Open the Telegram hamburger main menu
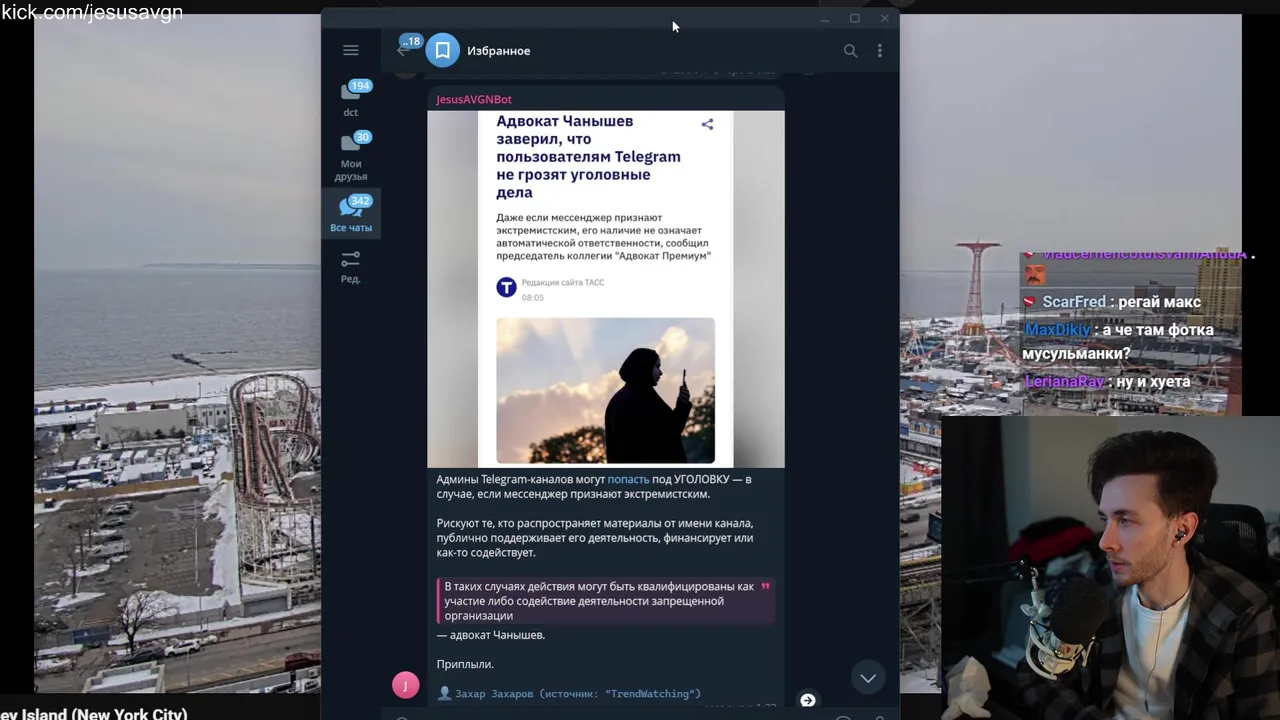This screenshot has height=720, width=1280. coord(350,50)
